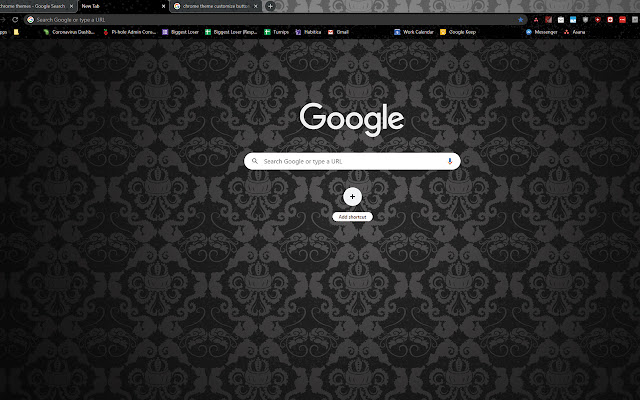Image resolution: width=640 pixels, height=400 pixels.
Task: Open the chrome theme customize button tab
Action: [x=216, y=6]
